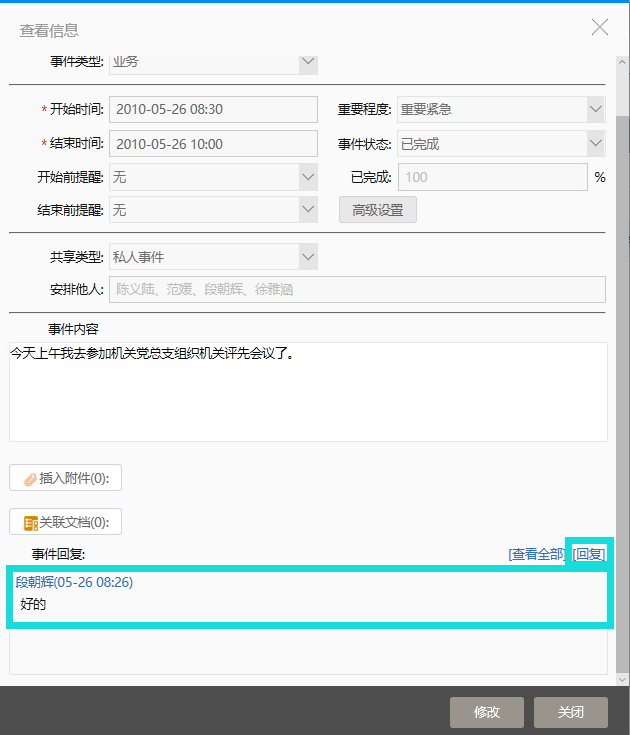The width and height of the screenshot is (630, 735).
Task: Click the 已完成 percentage field
Action: tap(492, 177)
